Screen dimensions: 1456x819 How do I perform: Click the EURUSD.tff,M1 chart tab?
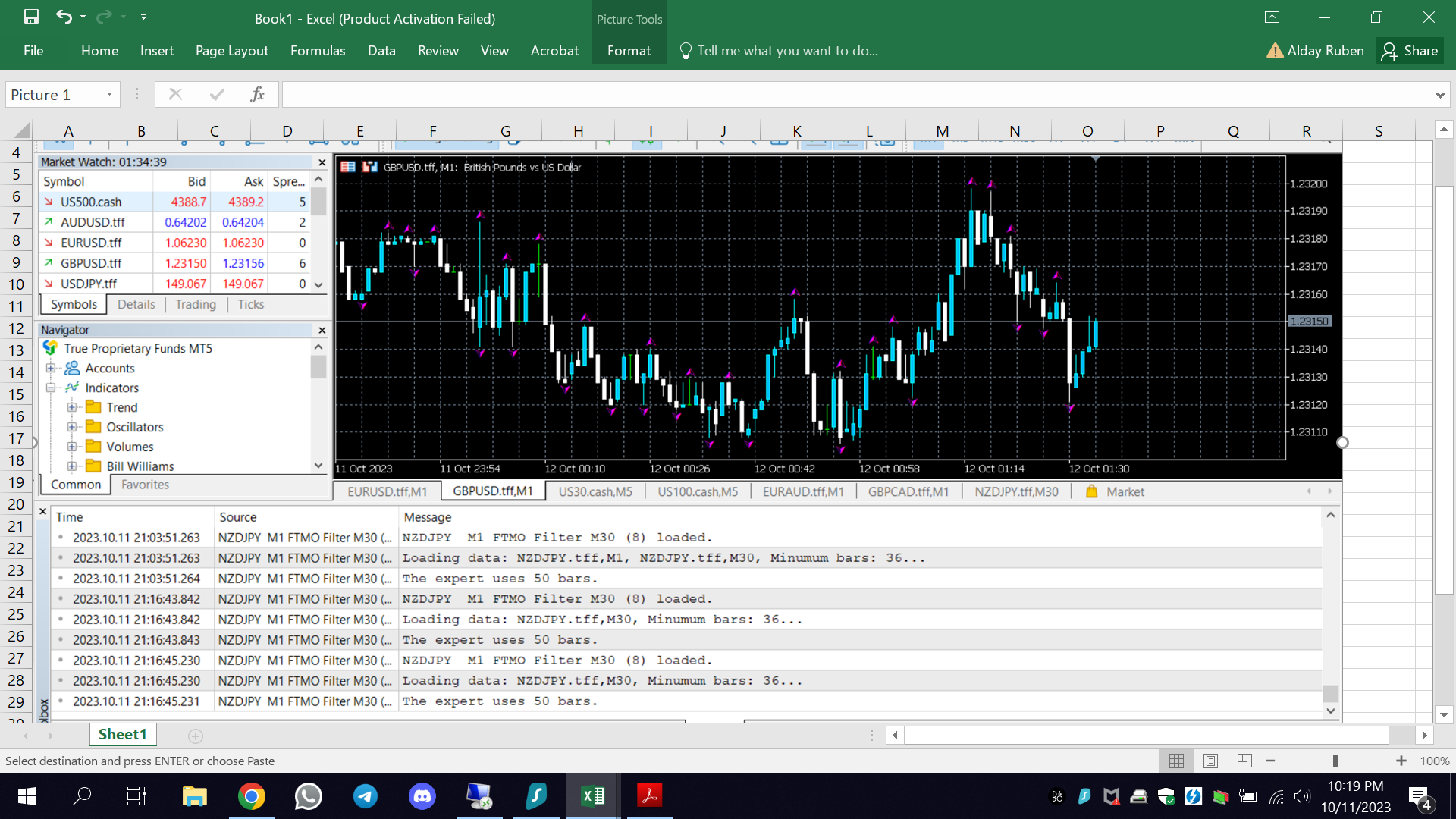pyautogui.click(x=388, y=491)
